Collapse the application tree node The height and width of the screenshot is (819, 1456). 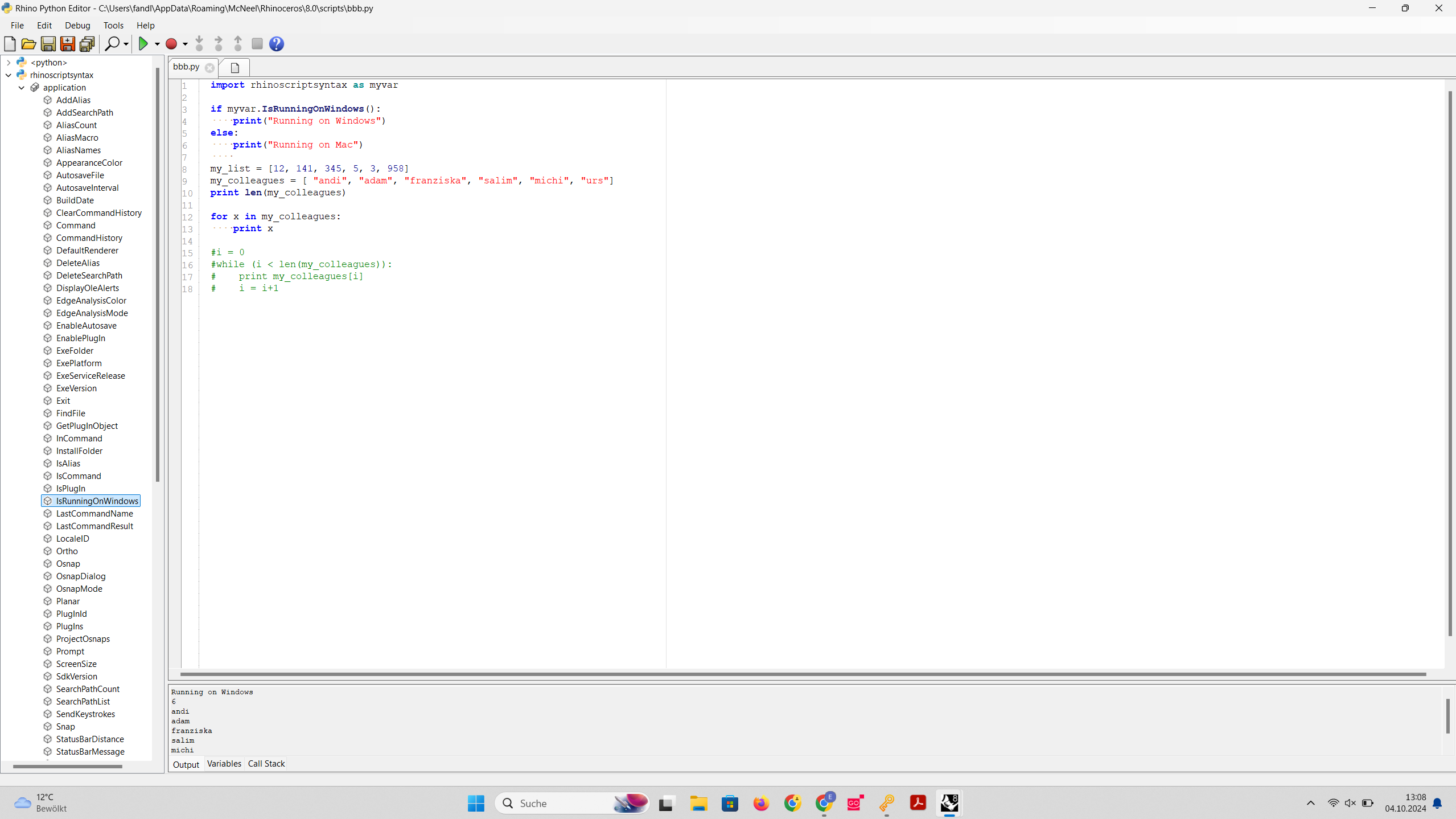22,87
